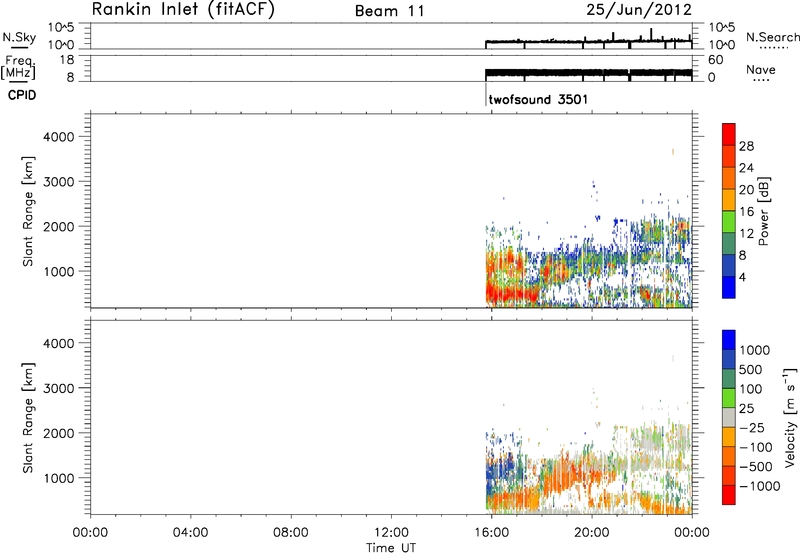Click '4000' on the power panel range axis
The height and width of the screenshot is (554, 800).
tap(59, 137)
